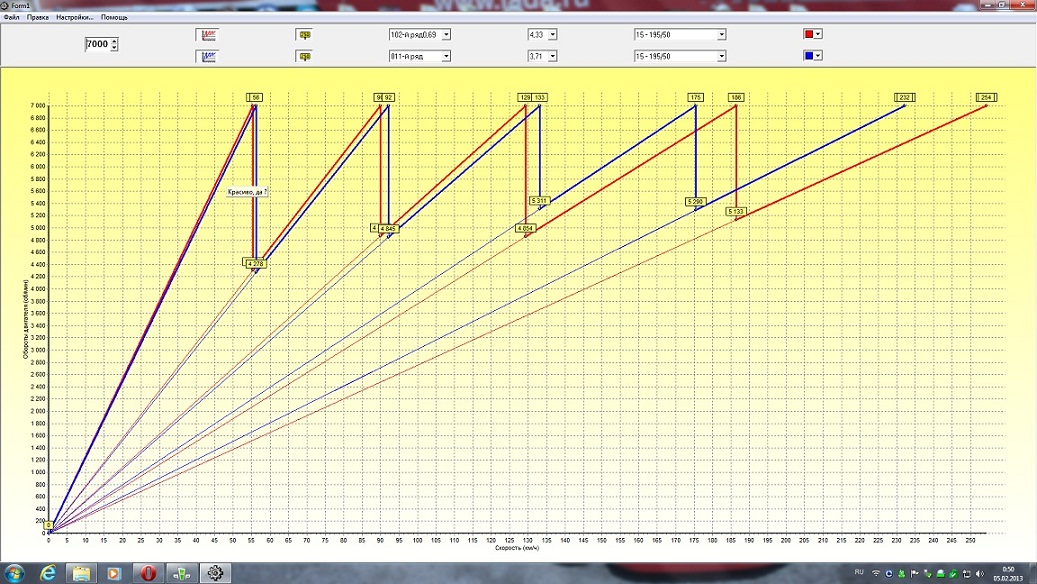1037x584 pixels.
Task: Click the 4 654 RPM drop label
Action: coord(525,228)
